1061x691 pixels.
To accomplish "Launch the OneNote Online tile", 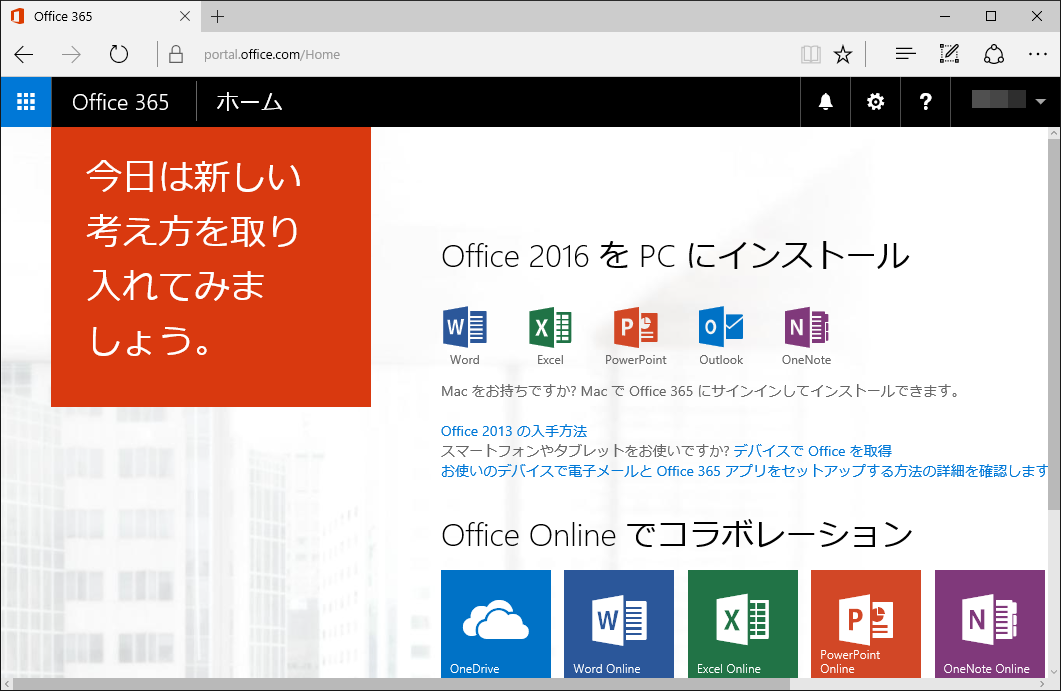I will [x=990, y=623].
